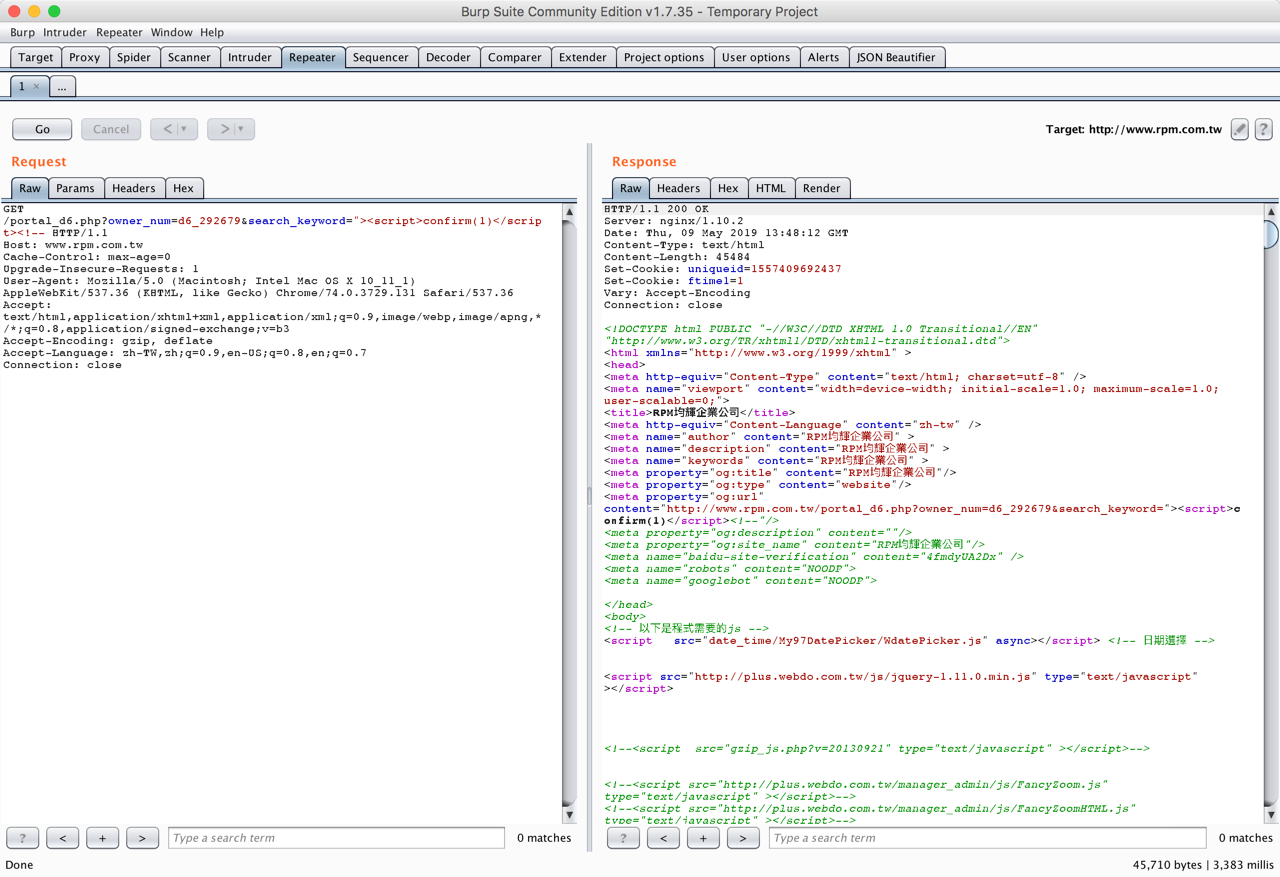1280x877 pixels.
Task: Show request Headers view
Action: coord(134,188)
